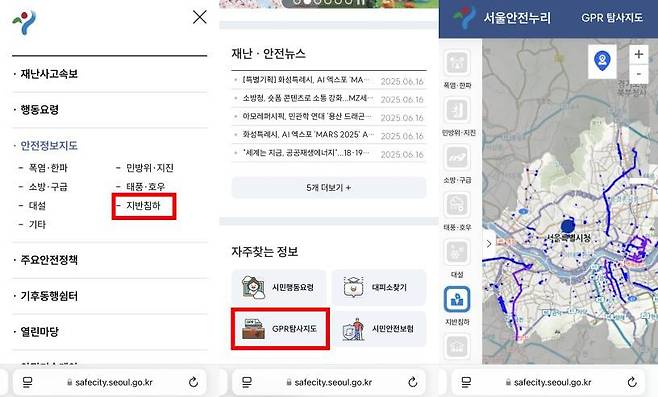Select the 대설 map sidebar icon
Image resolution: width=658 pixels, height=397 pixels.
click(457, 252)
